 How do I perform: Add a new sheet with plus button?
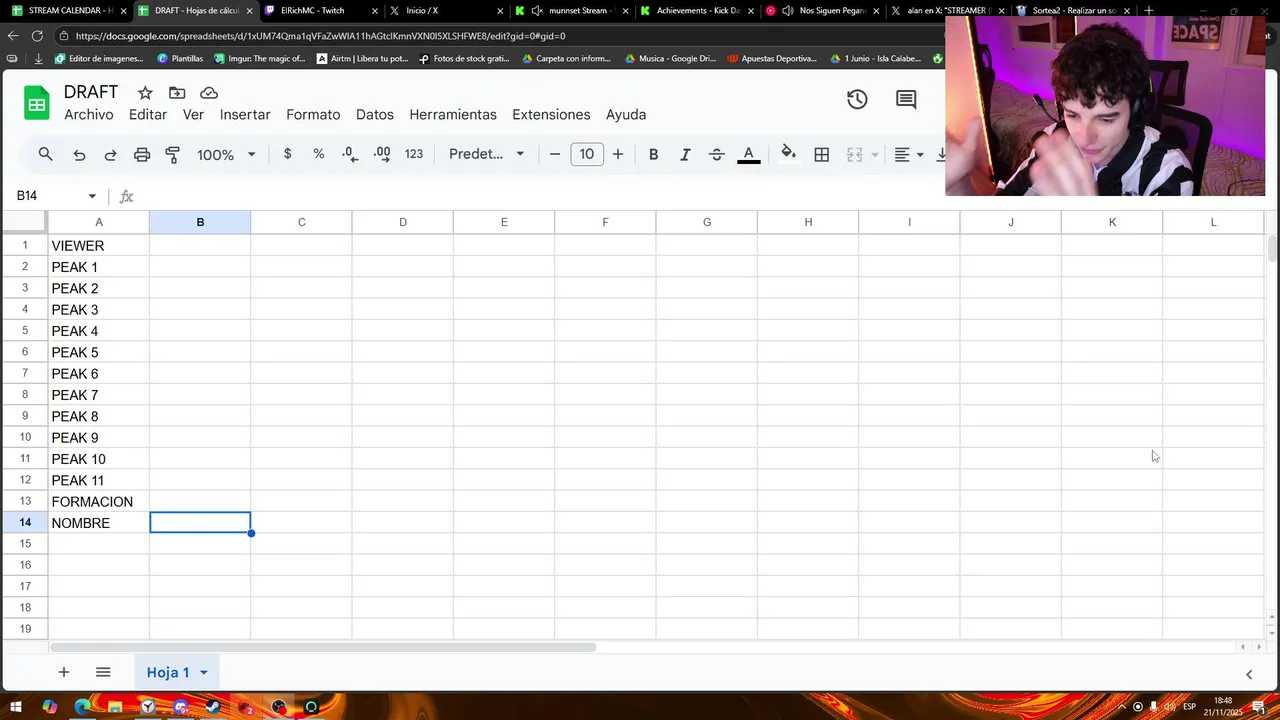point(63,672)
